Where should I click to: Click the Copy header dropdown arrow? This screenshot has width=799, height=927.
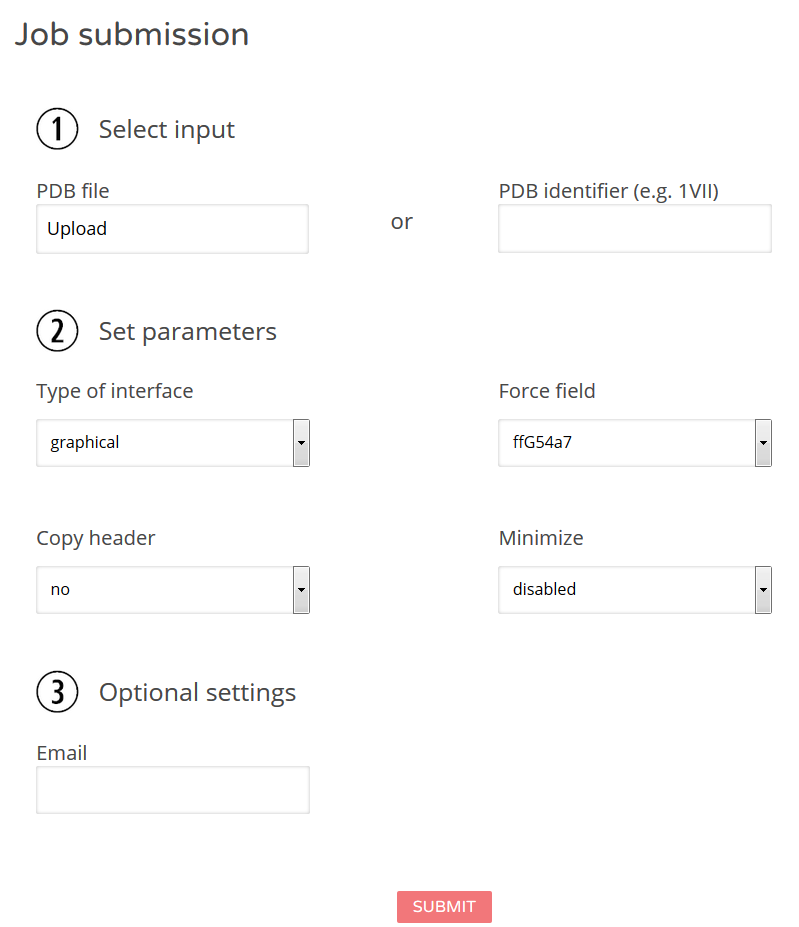pyautogui.click(x=302, y=590)
